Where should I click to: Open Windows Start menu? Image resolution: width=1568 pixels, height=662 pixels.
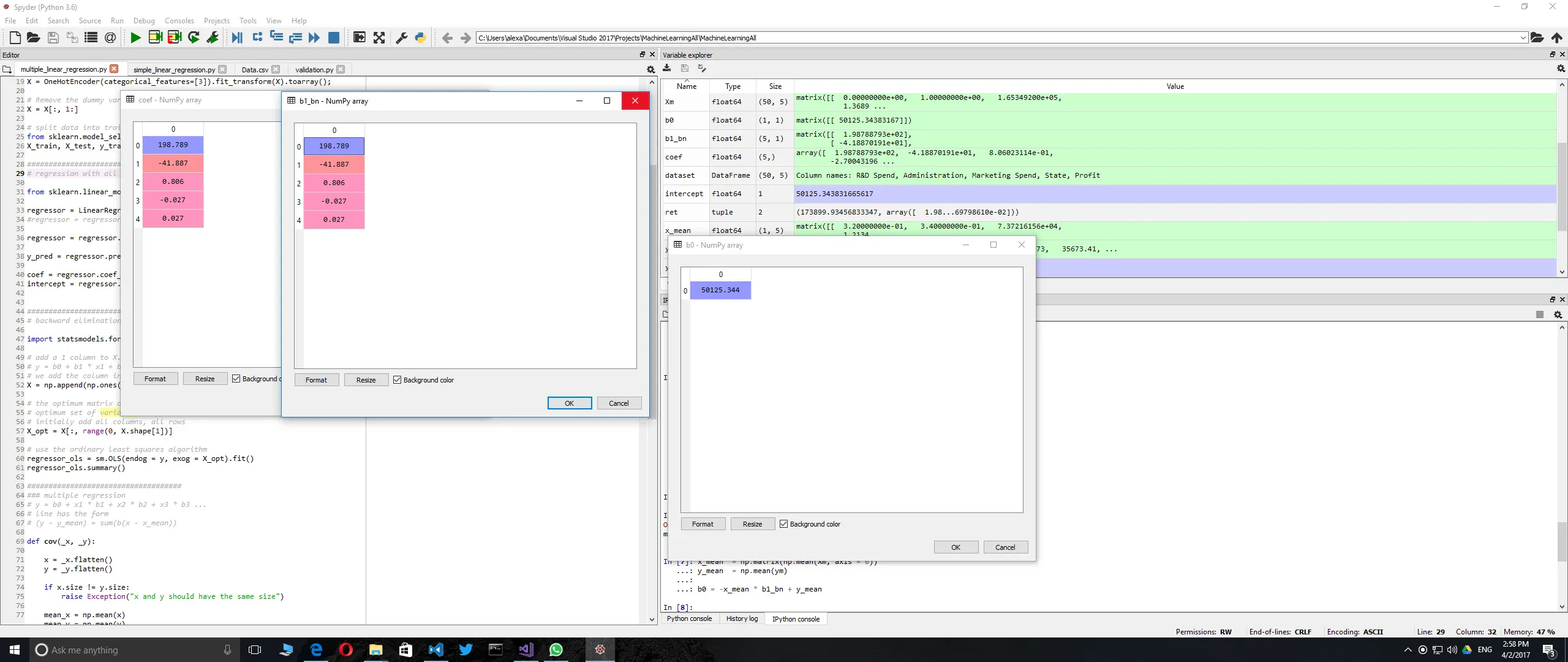(x=15, y=650)
